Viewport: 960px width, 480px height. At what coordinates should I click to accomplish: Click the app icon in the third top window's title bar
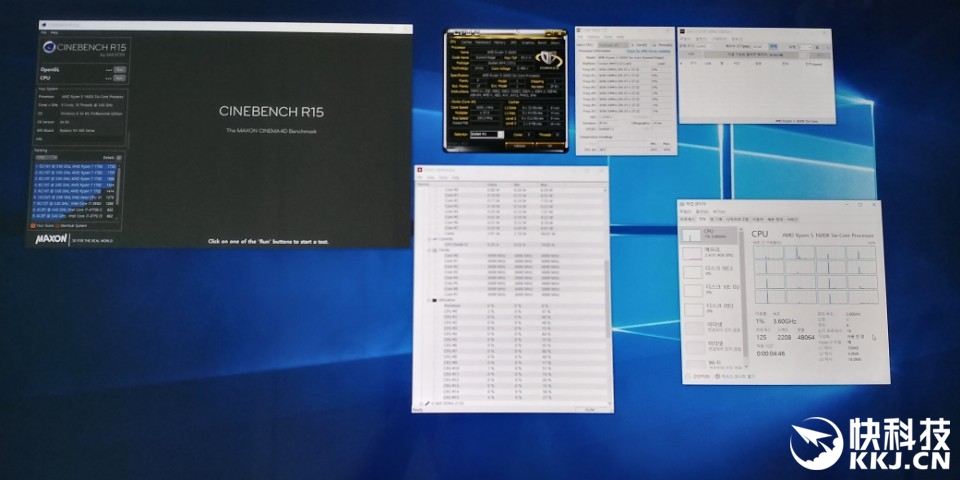click(682, 31)
